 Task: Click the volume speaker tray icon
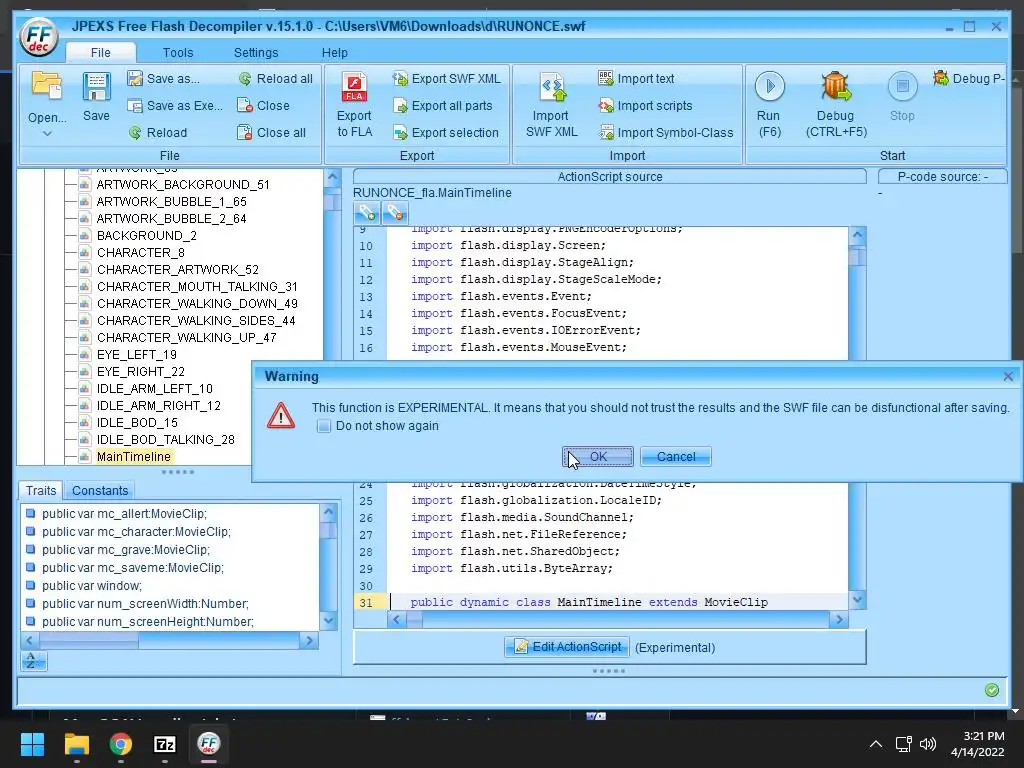(927, 744)
